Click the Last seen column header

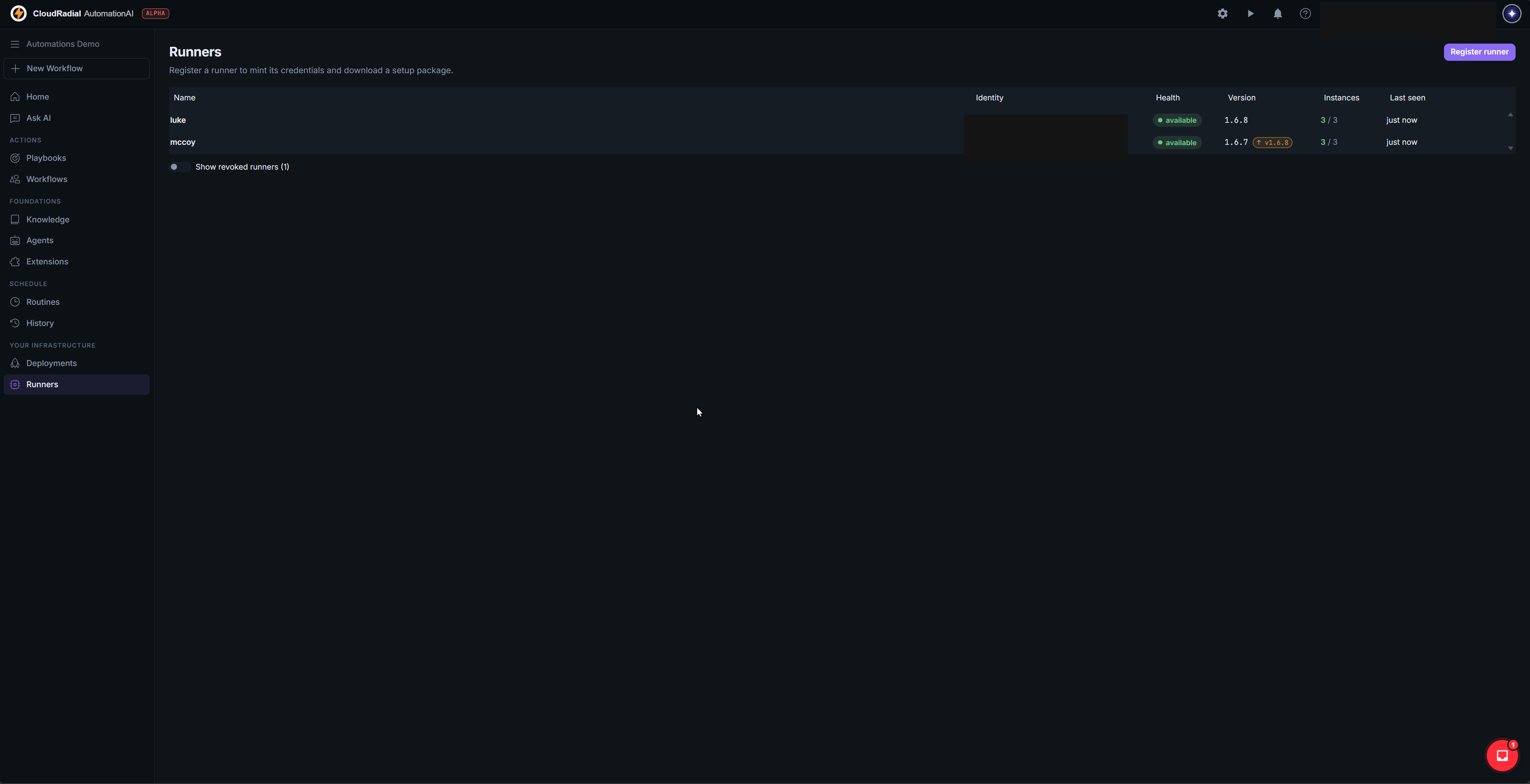[1407, 98]
